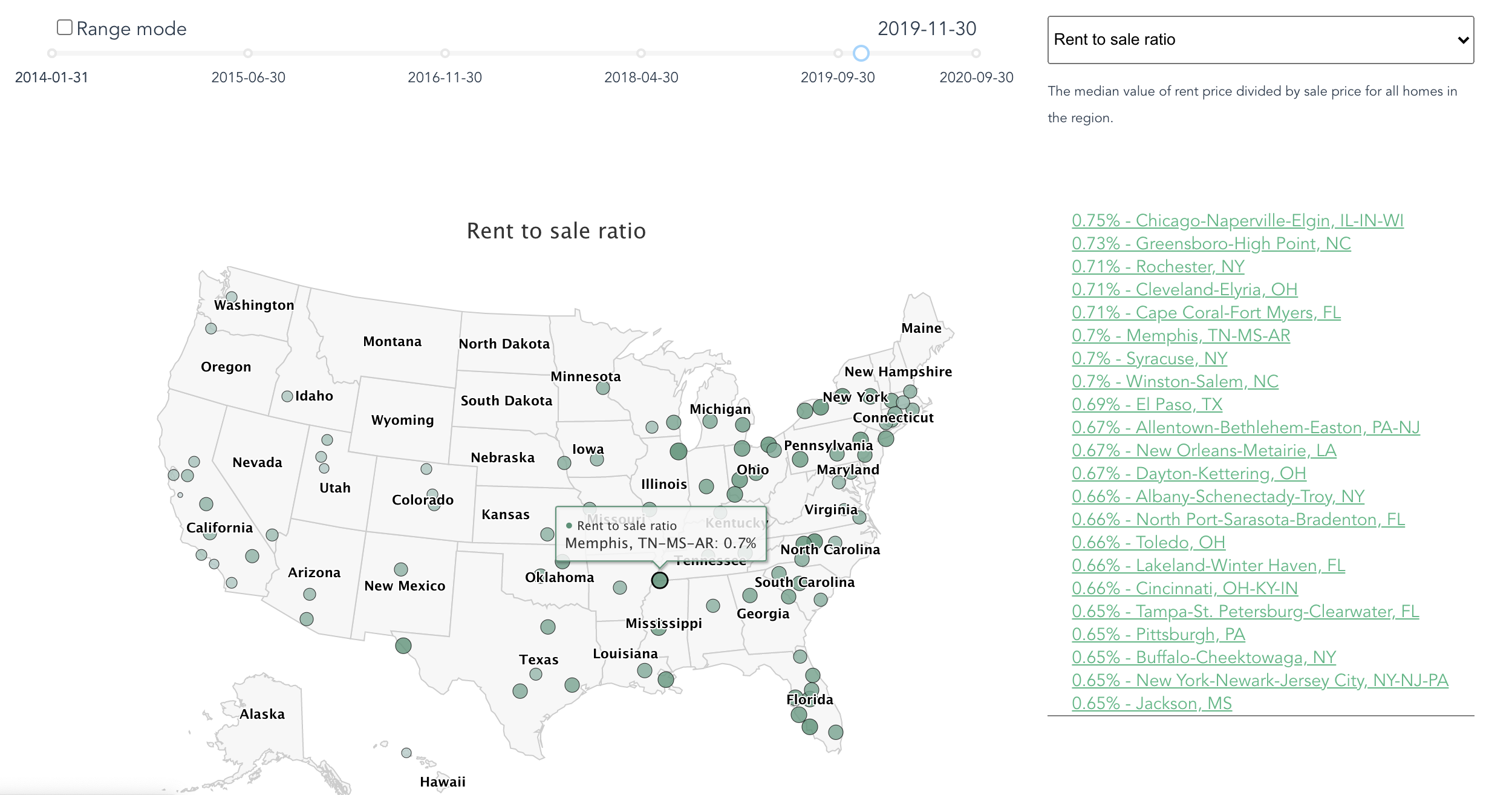The height and width of the screenshot is (795, 1512).
Task: Select the dark Chicago marker in Illinois
Action: (x=677, y=450)
